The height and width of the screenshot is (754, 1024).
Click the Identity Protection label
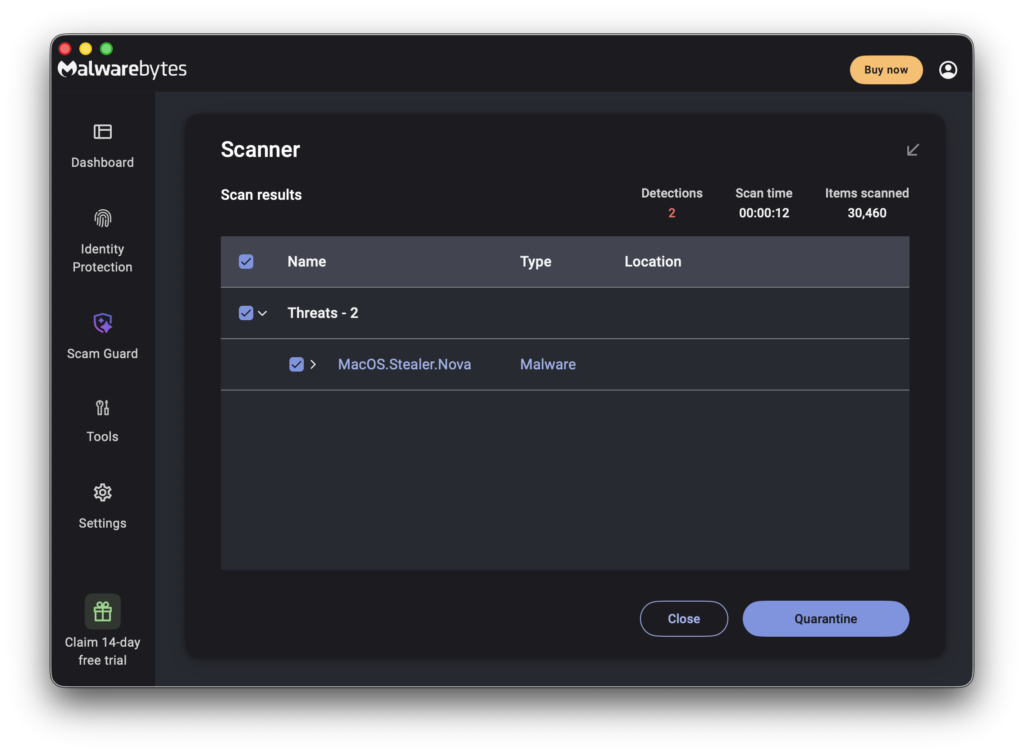pos(103,258)
